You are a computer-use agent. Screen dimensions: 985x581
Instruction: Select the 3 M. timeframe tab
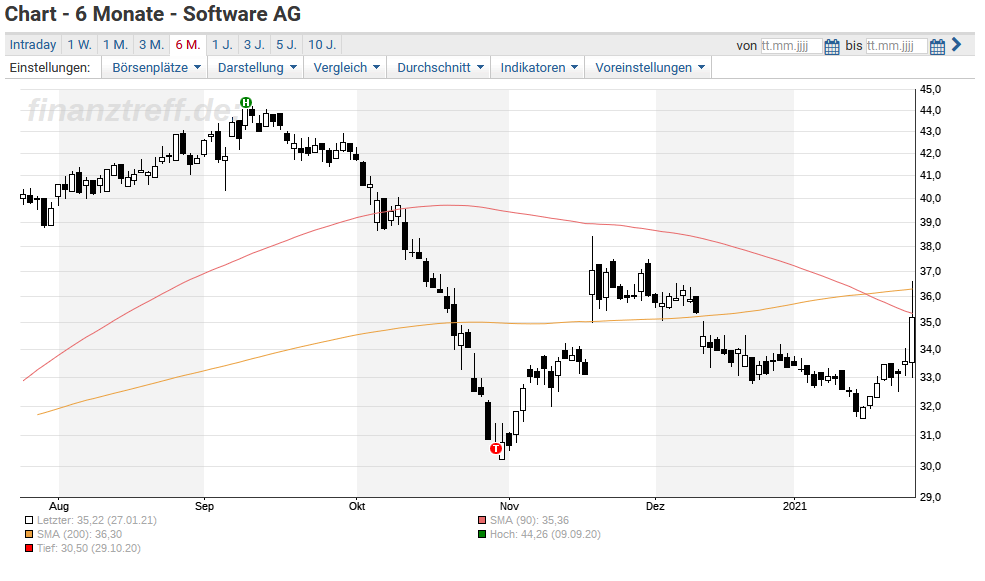[151, 45]
